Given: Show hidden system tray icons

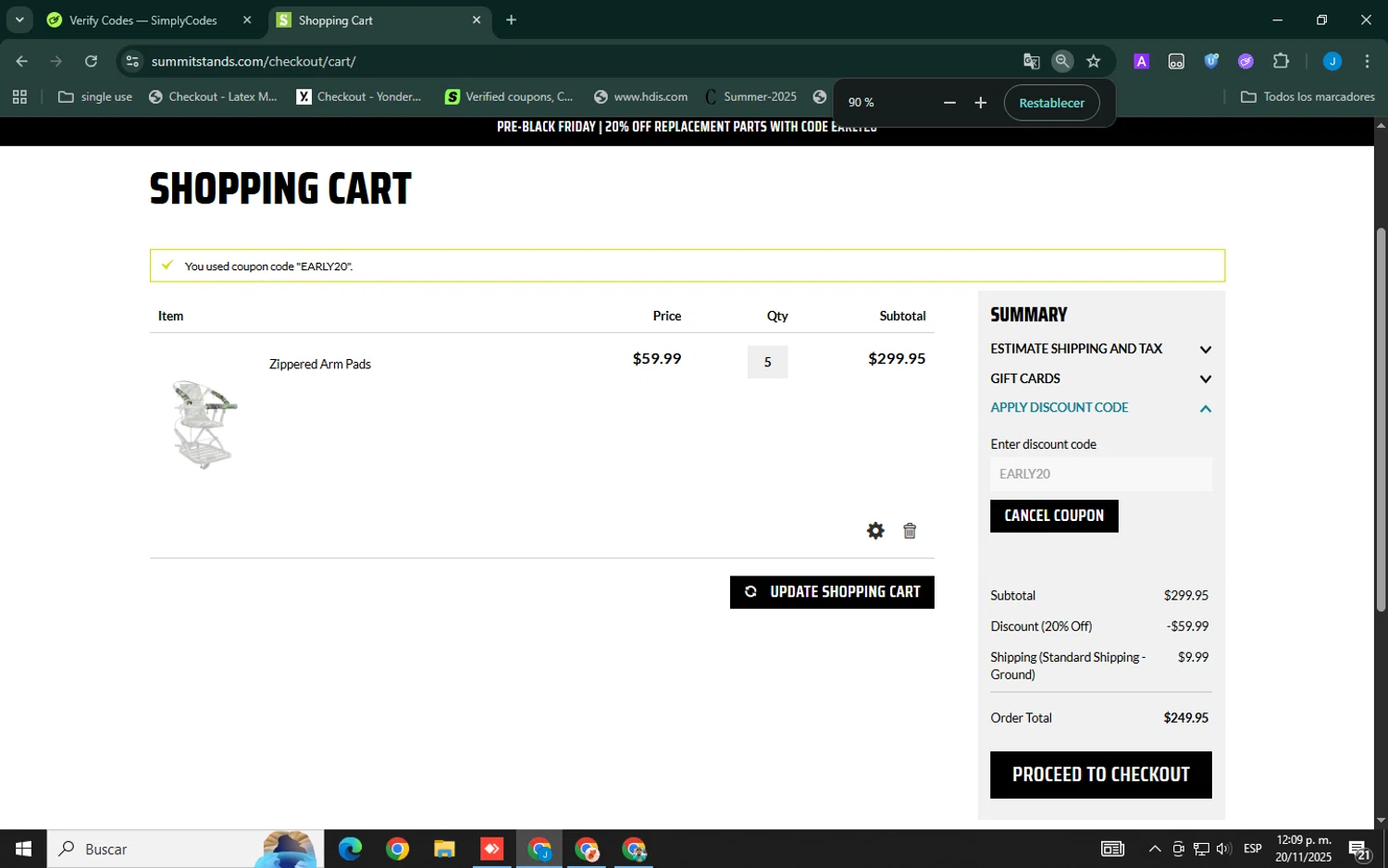Looking at the screenshot, I should 1155,849.
